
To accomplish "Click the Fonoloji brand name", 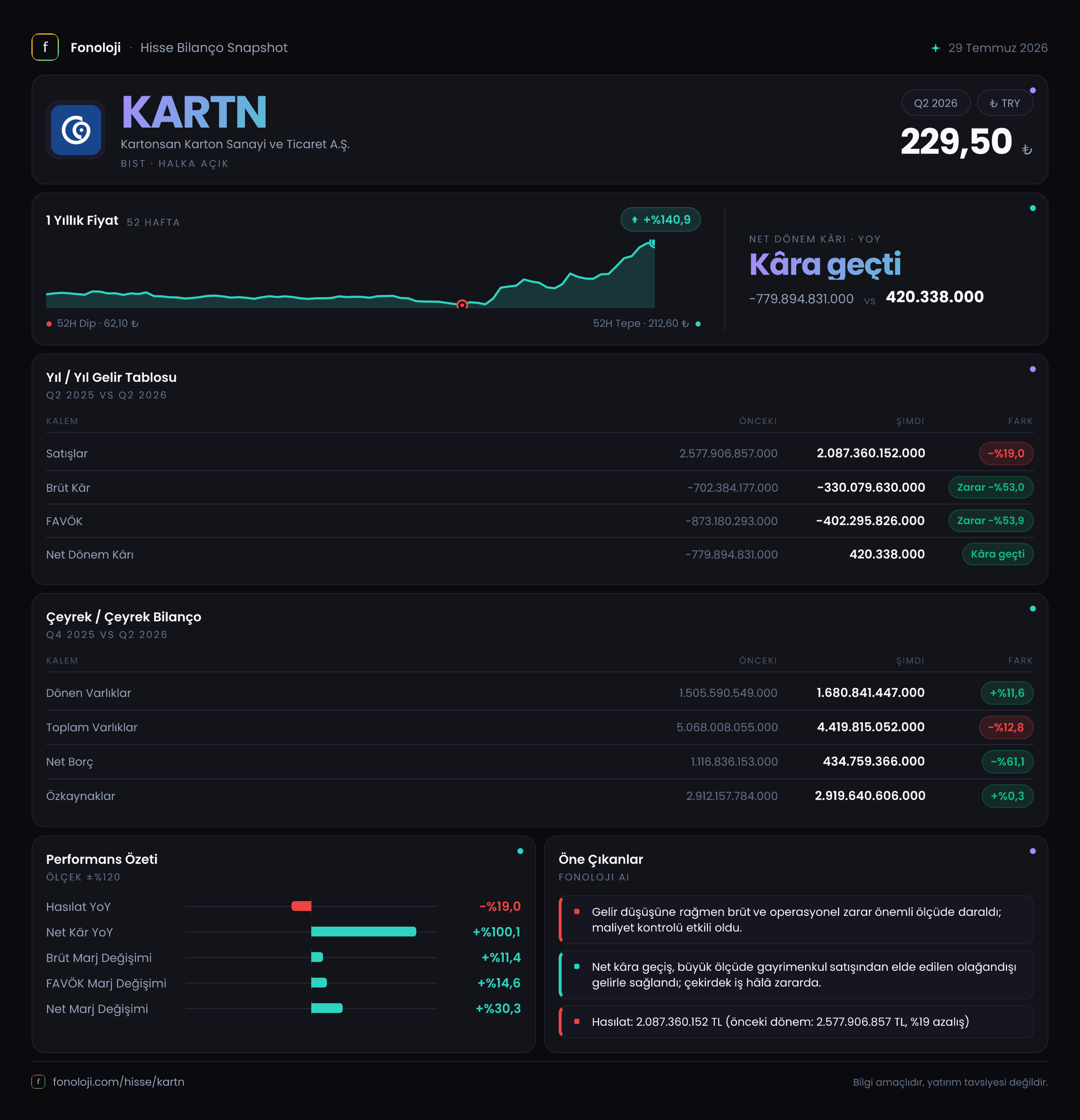I will 95,48.
